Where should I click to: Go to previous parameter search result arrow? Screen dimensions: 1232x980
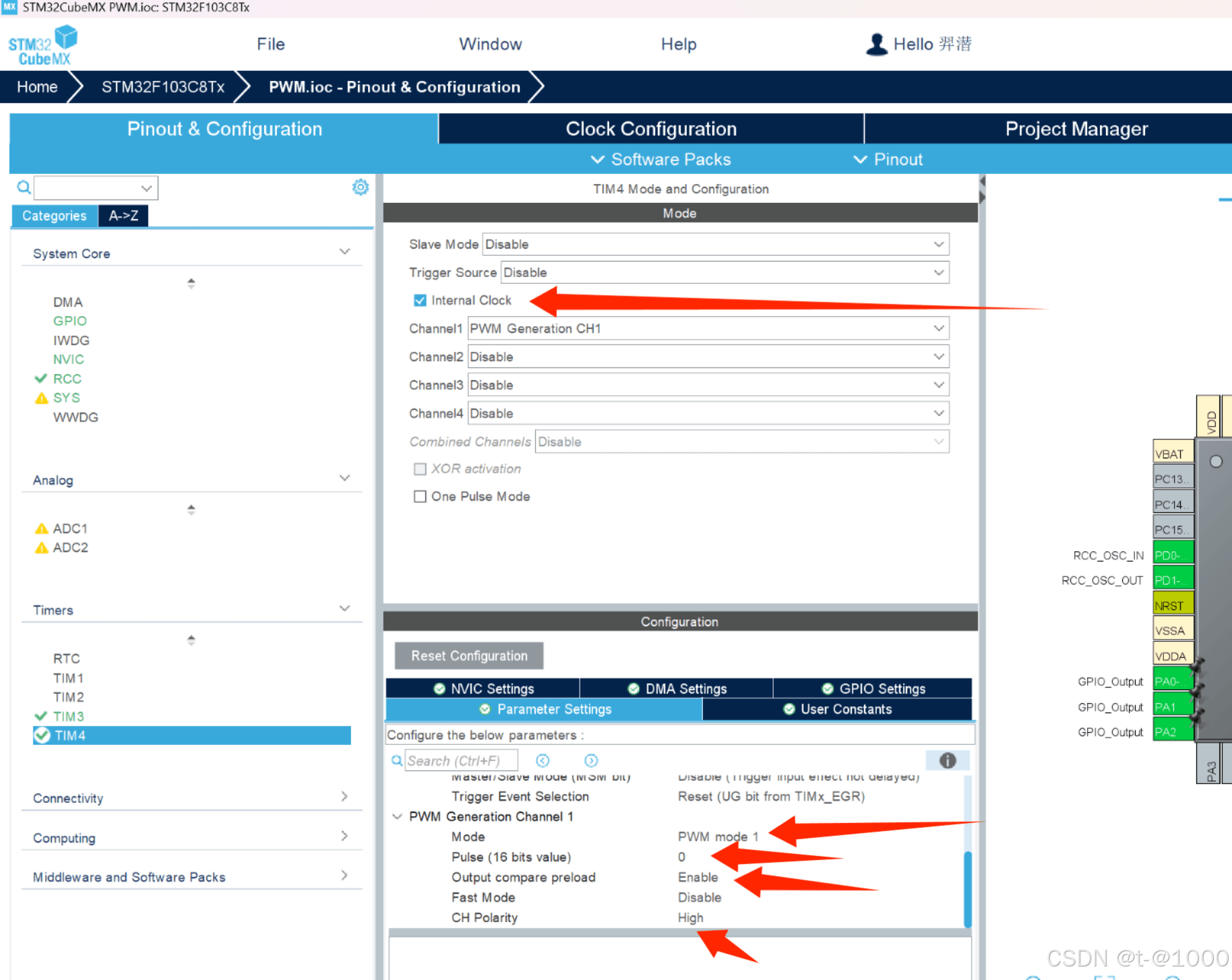point(543,760)
